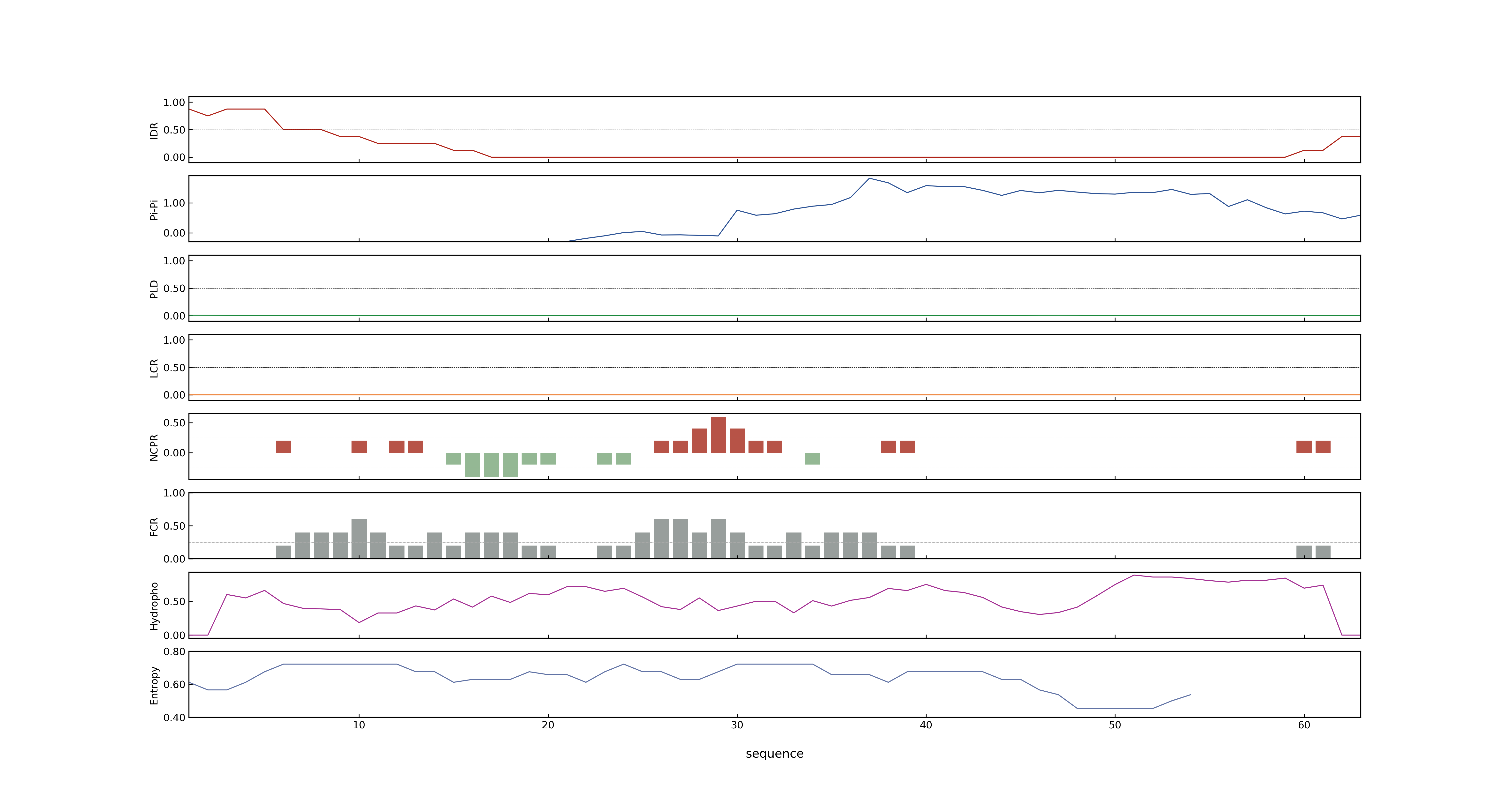The image size is (1512, 806).
Task: Click Entropy y-axis tick 0.40
Action: 174,717
